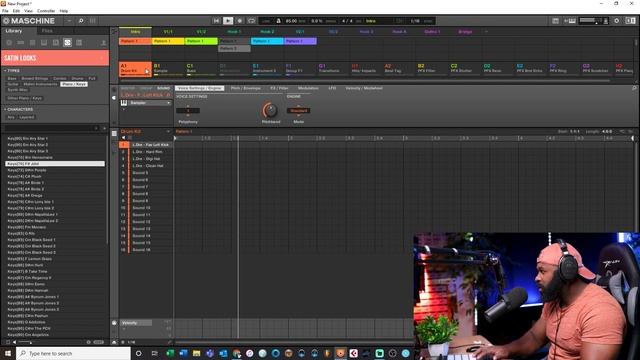
Task: Select the Bridge scene tab
Action: click(465, 31)
